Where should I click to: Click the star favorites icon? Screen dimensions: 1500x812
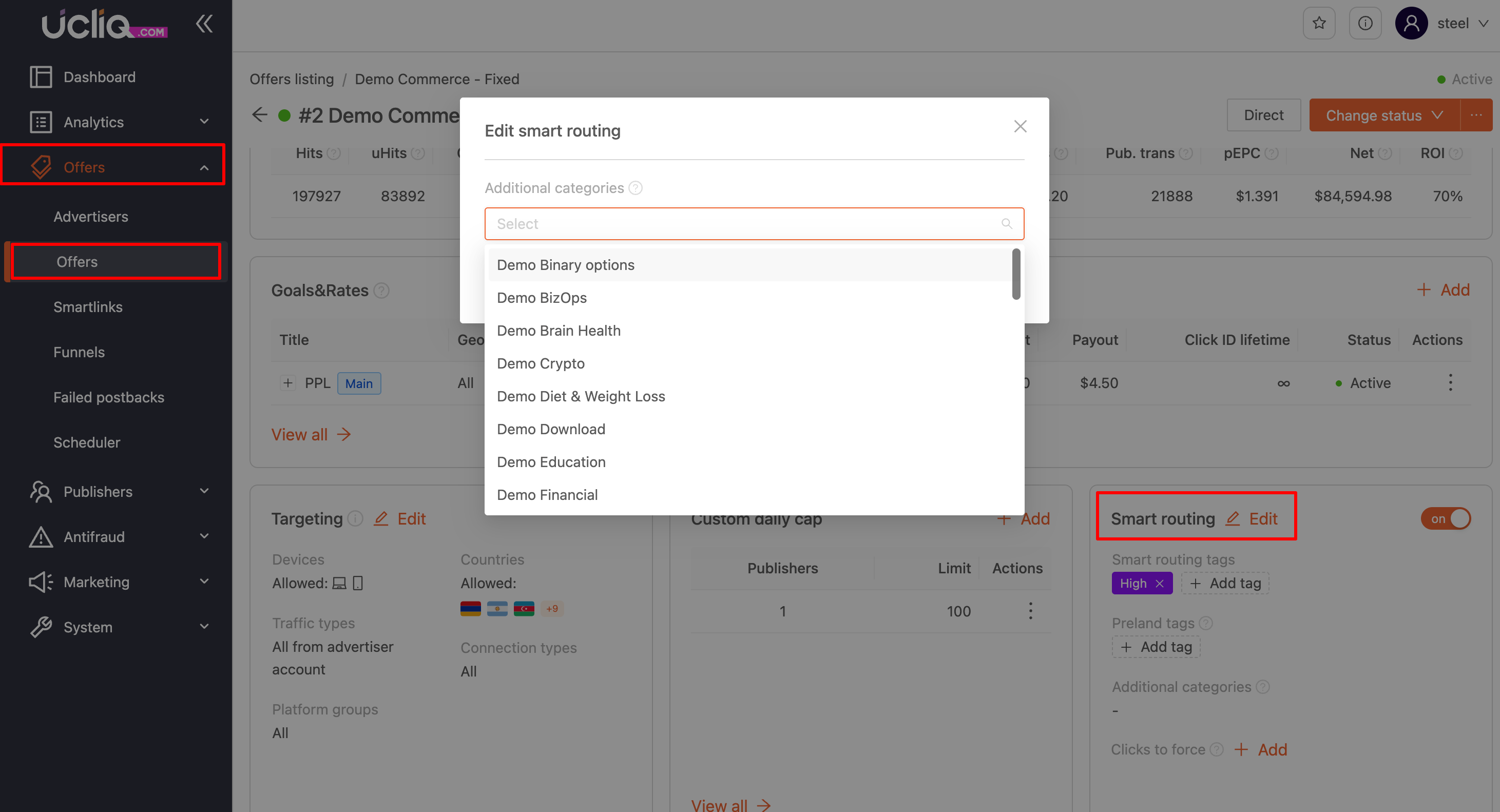point(1319,23)
